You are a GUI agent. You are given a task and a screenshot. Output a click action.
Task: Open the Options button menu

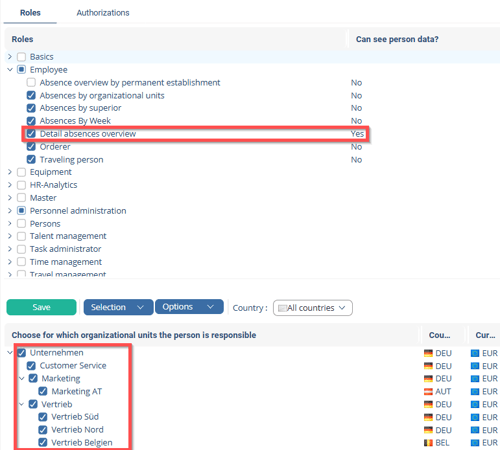[189, 307]
